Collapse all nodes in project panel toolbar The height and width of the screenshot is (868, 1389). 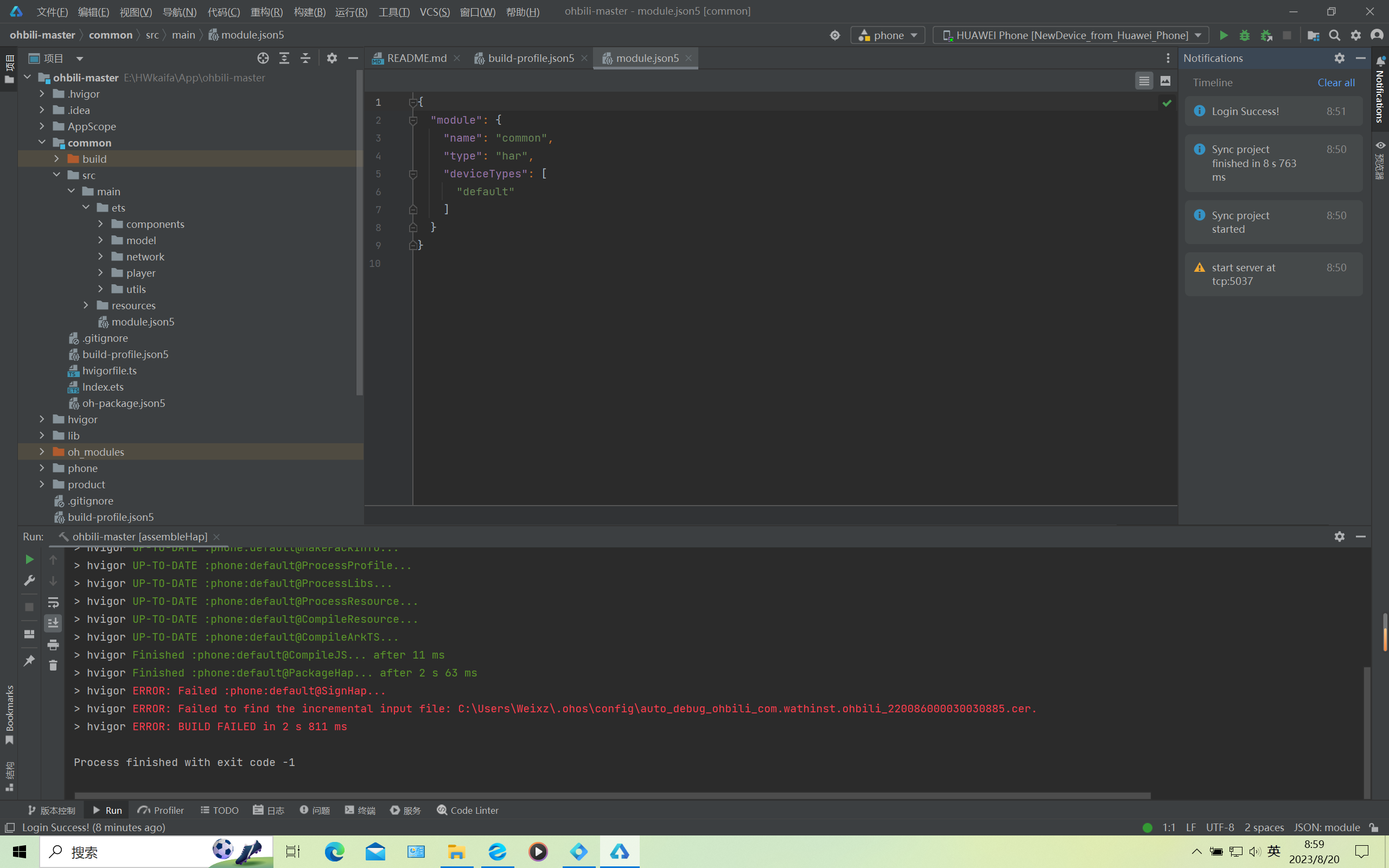(305, 58)
